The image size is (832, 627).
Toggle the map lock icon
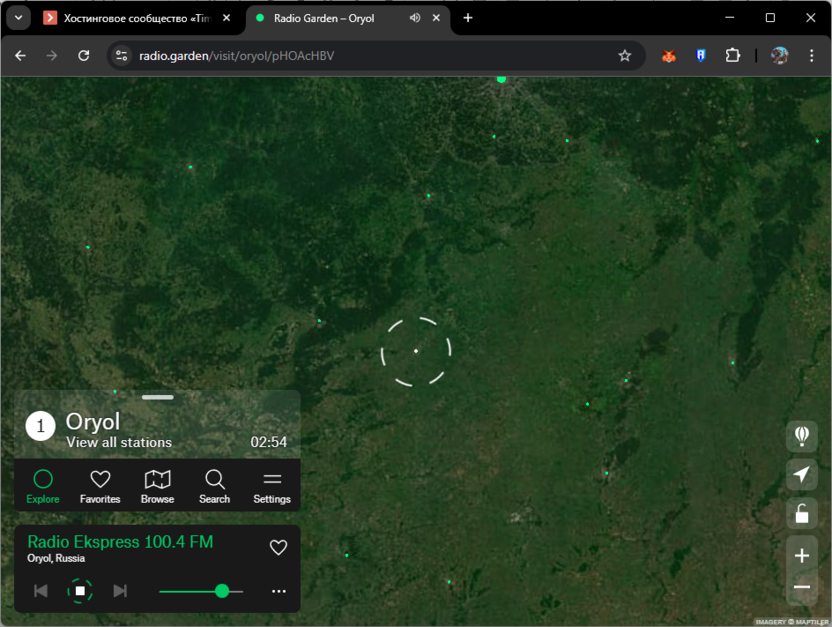801,514
